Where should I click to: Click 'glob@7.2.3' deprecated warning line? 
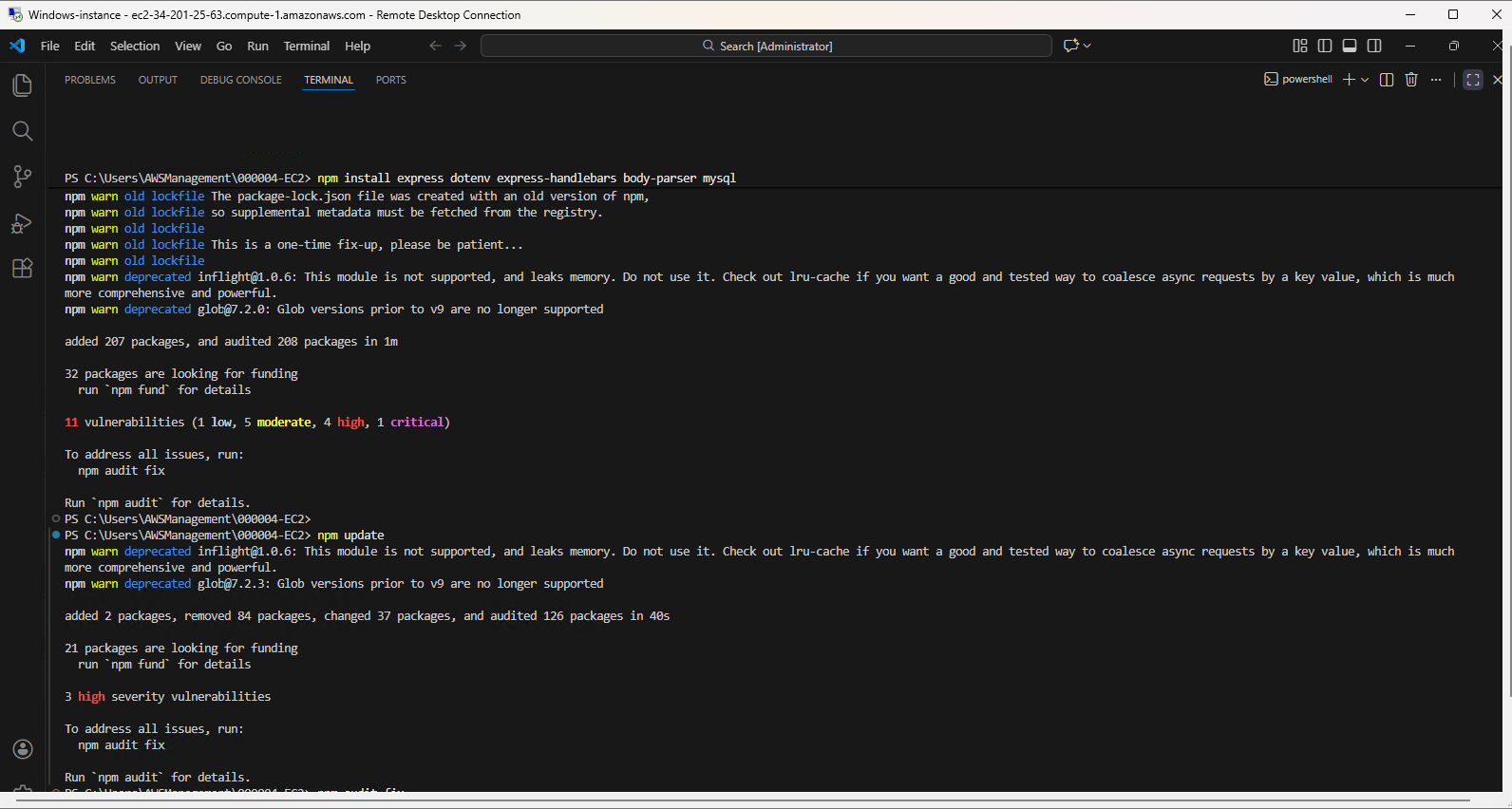click(x=334, y=583)
